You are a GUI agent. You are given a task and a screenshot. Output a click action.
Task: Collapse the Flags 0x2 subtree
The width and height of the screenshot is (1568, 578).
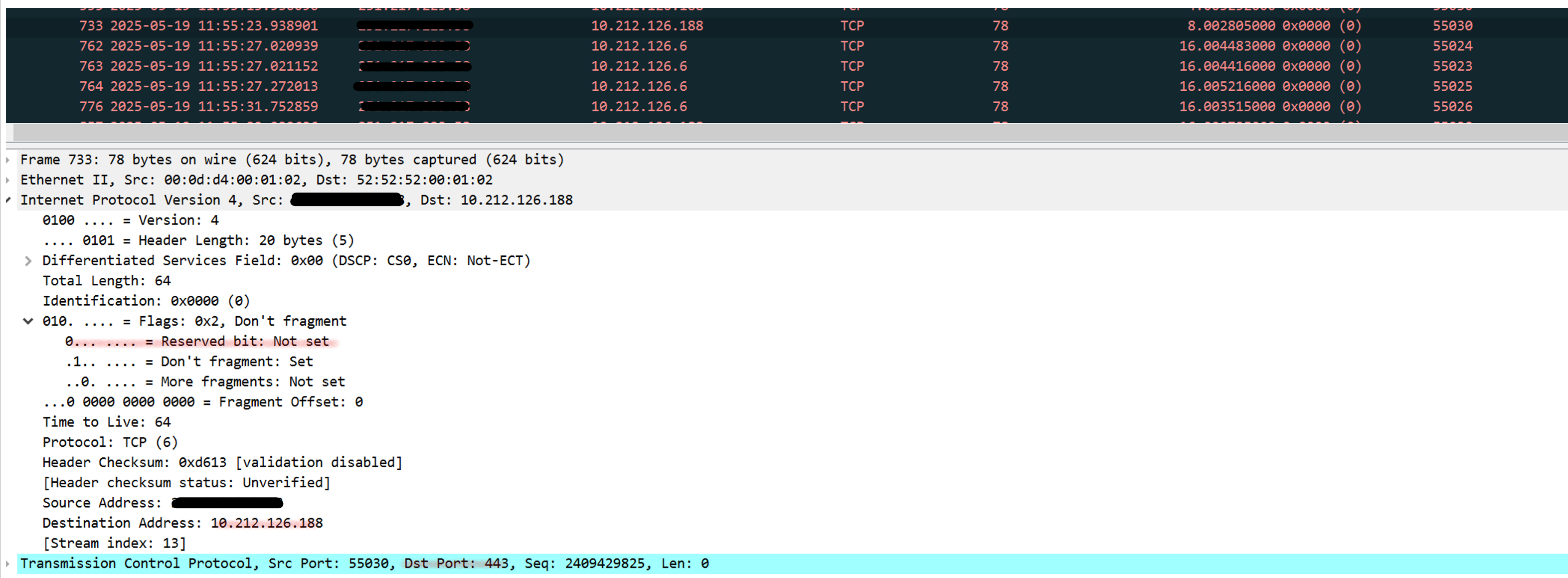(x=28, y=322)
